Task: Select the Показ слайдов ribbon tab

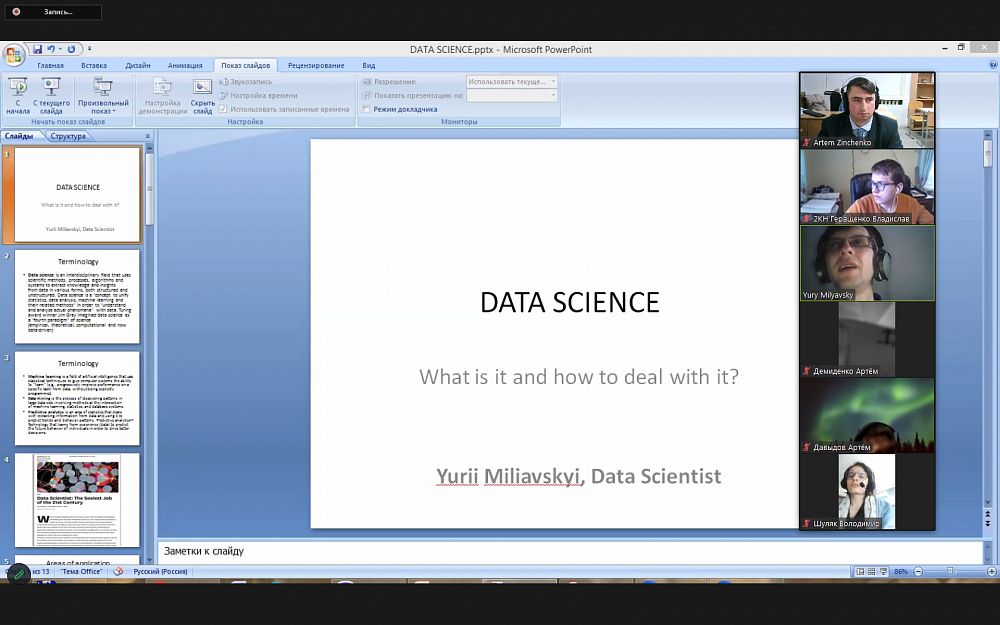Action: (246, 65)
